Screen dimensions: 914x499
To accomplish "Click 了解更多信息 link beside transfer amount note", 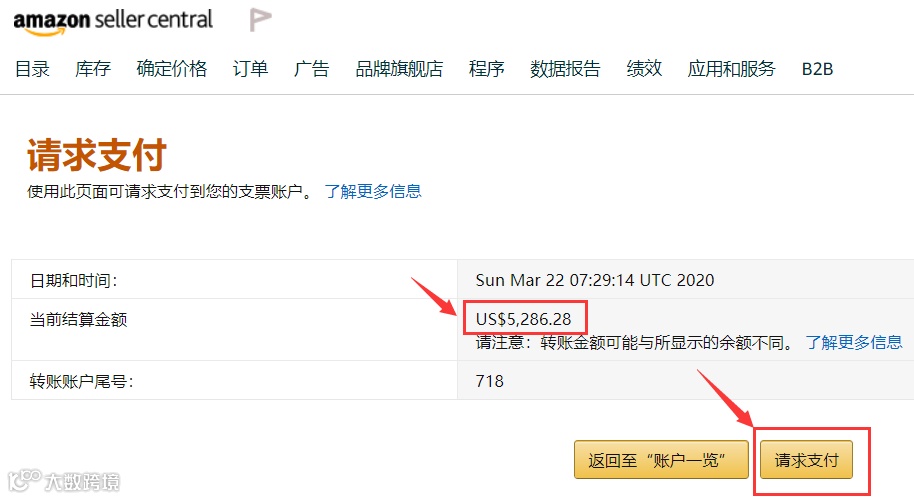I will 854,342.
